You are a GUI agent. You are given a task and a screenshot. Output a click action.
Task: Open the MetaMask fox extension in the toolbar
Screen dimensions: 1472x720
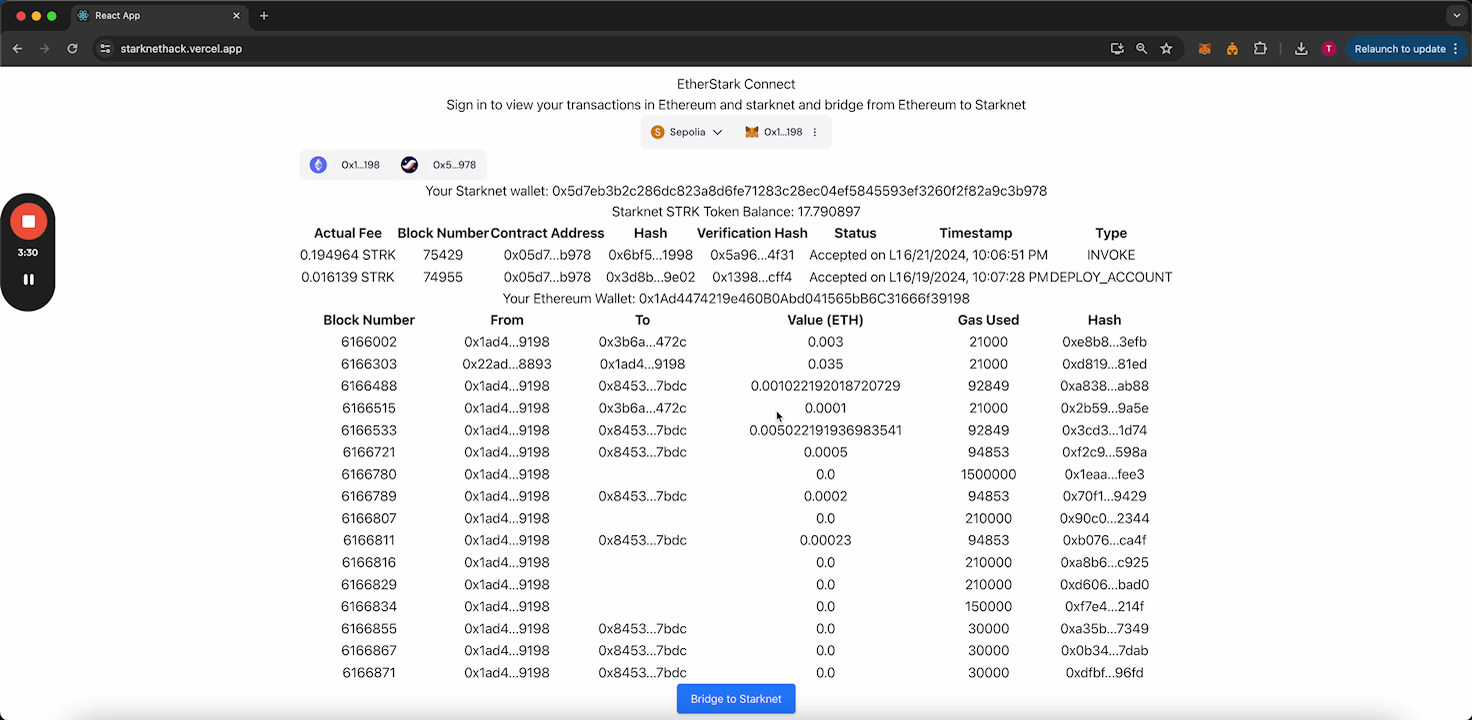[1205, 48]
